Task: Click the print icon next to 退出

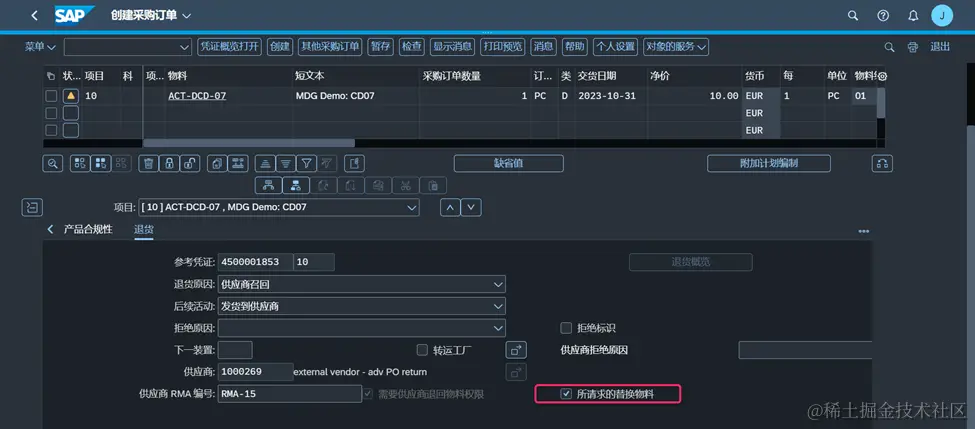Action: pos(913,47)
